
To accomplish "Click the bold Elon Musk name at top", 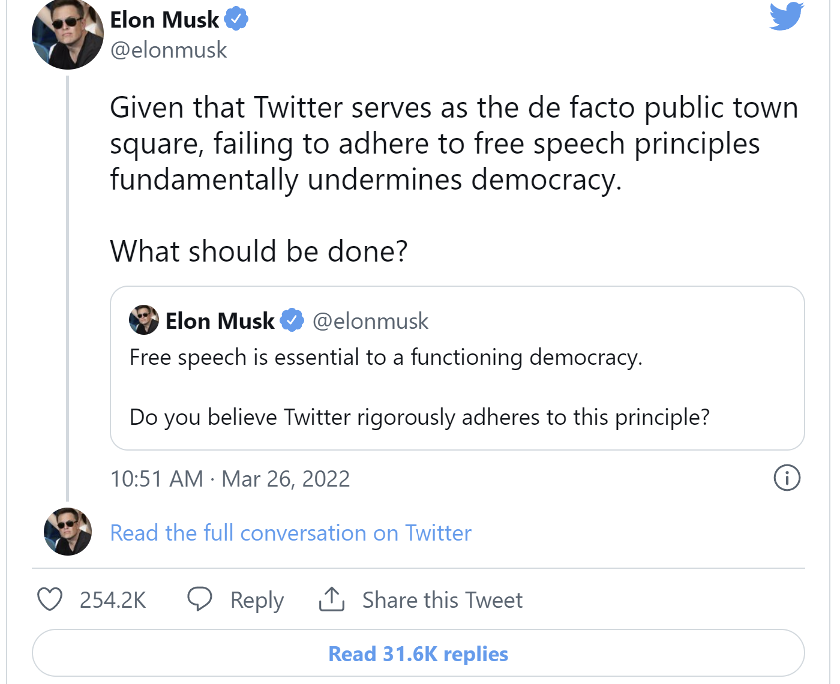I will (165, 20).
